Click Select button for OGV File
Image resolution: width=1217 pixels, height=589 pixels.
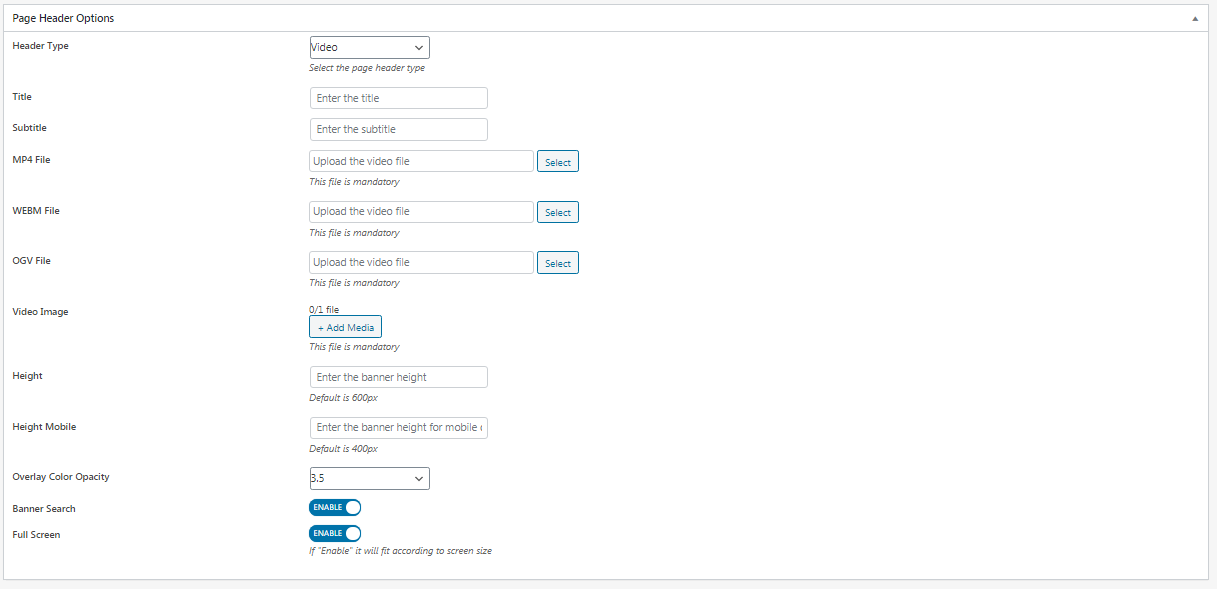[558, 263]
